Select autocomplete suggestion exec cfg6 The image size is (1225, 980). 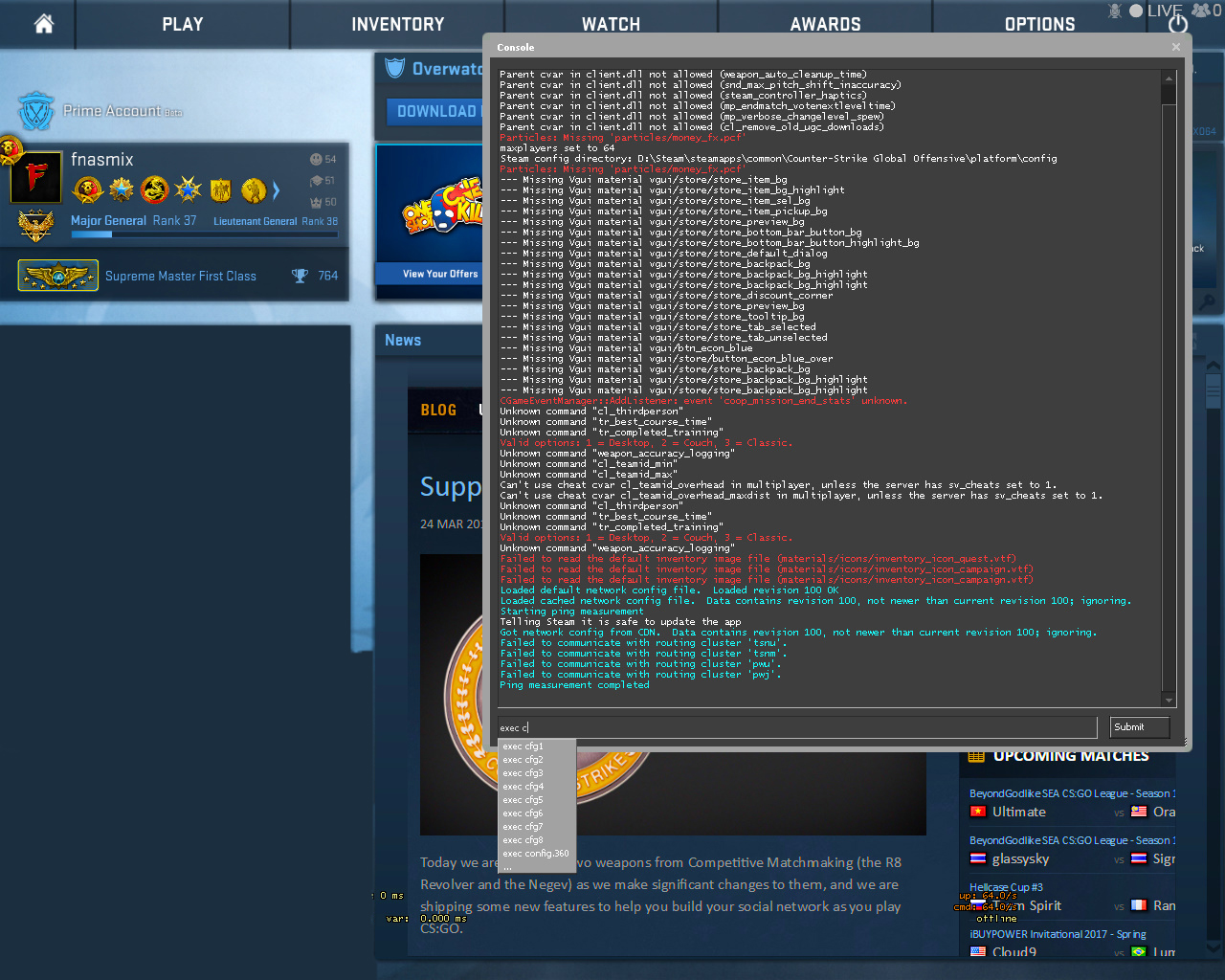[537, 813]
